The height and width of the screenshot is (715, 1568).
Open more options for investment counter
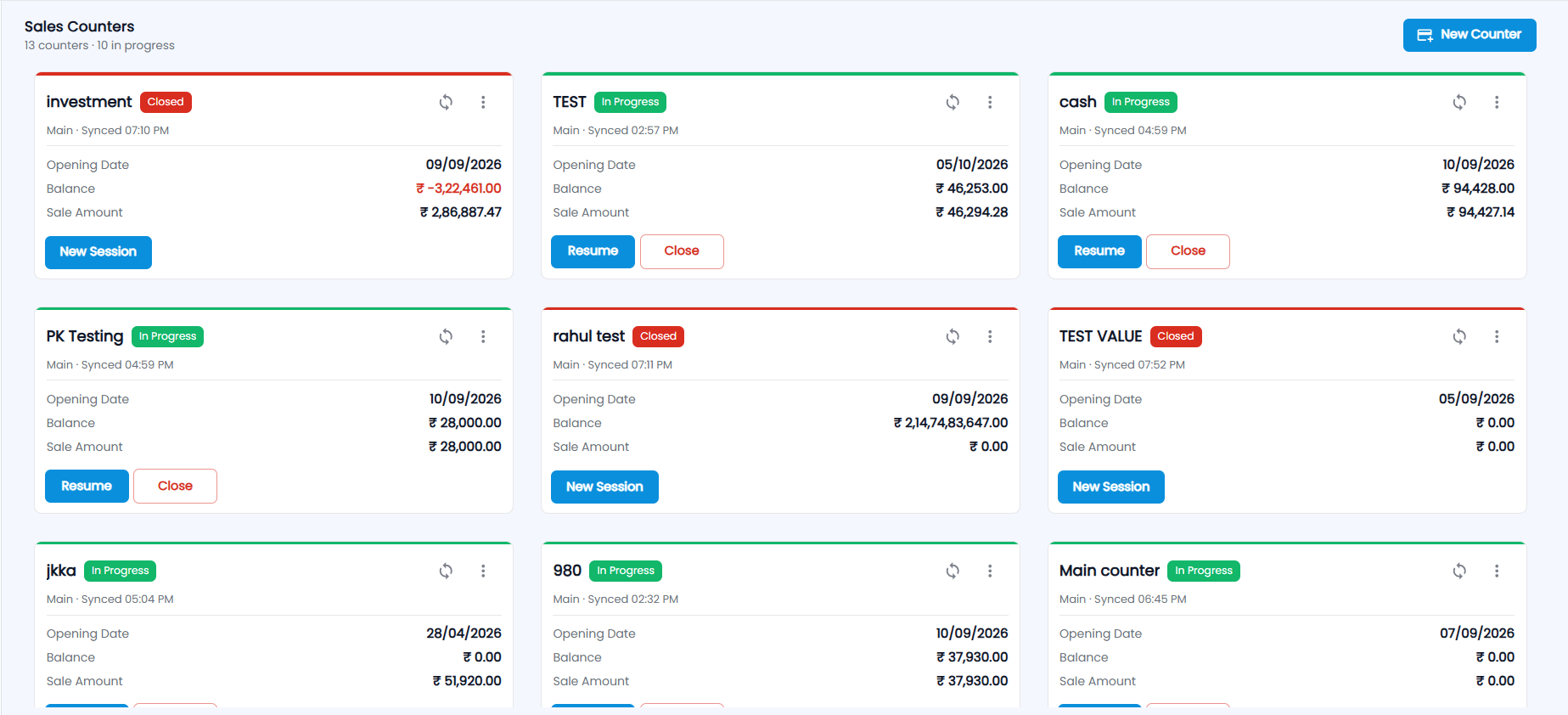483,102
